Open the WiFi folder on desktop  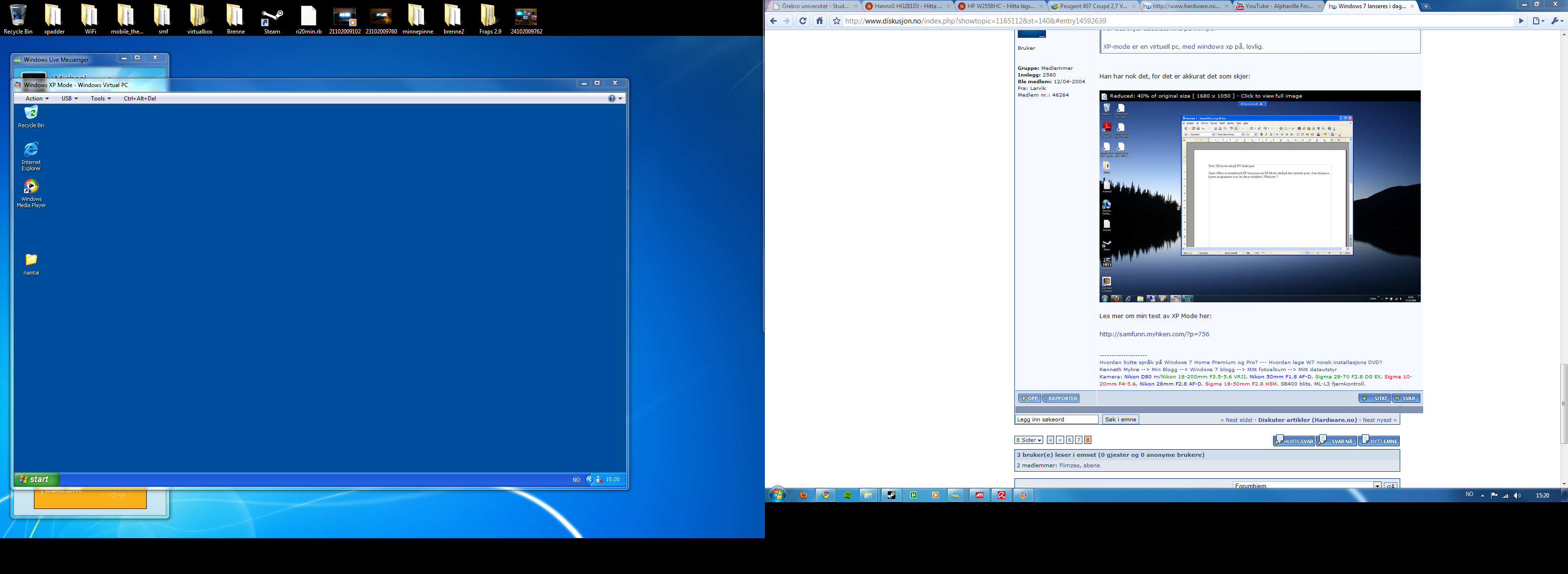tap(90, 19)
